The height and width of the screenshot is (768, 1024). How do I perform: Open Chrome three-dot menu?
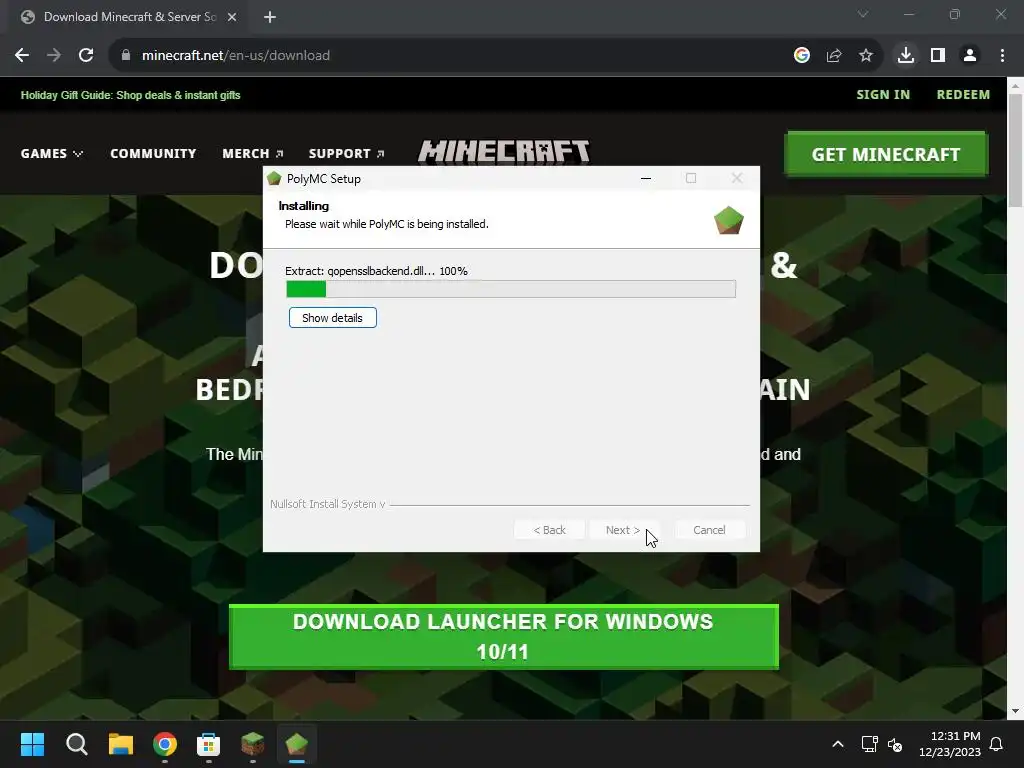[1002, 56]
